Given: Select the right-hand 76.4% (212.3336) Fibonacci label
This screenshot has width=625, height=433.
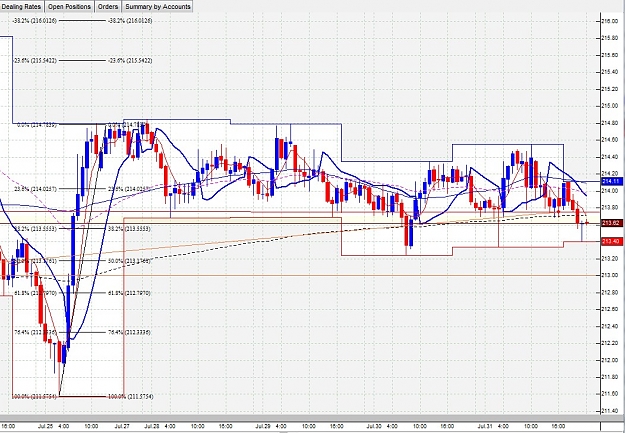Looking at the screenshot, I should (129, 333).
